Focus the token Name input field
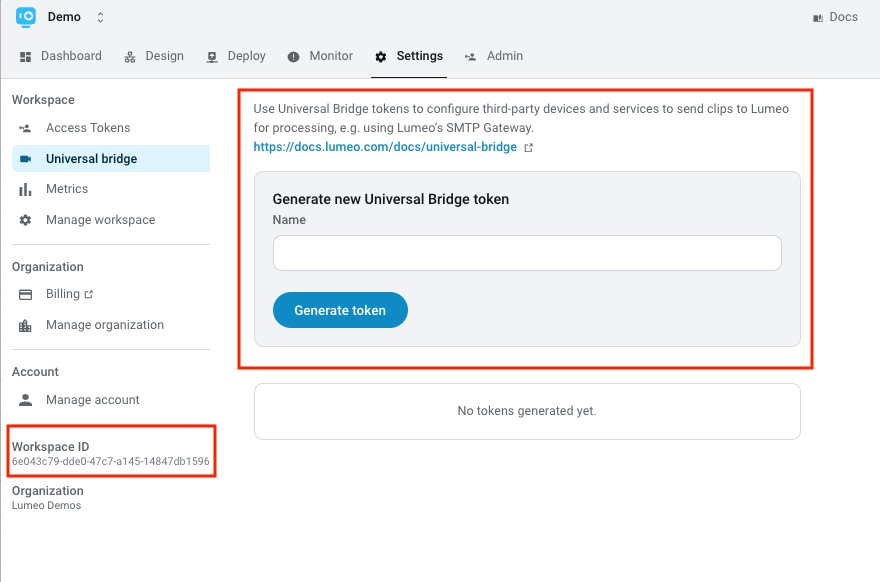 (527, 253)
